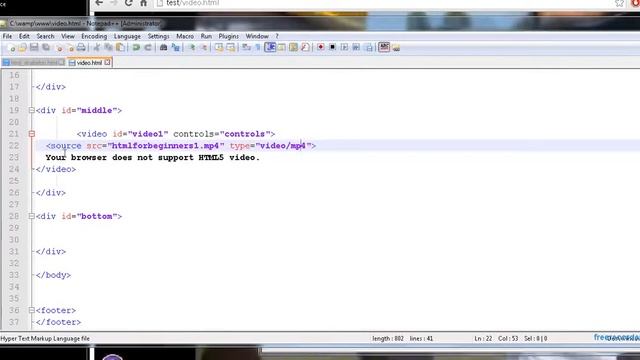Click the Close document toolbar icon

click(x=59, y=48)
